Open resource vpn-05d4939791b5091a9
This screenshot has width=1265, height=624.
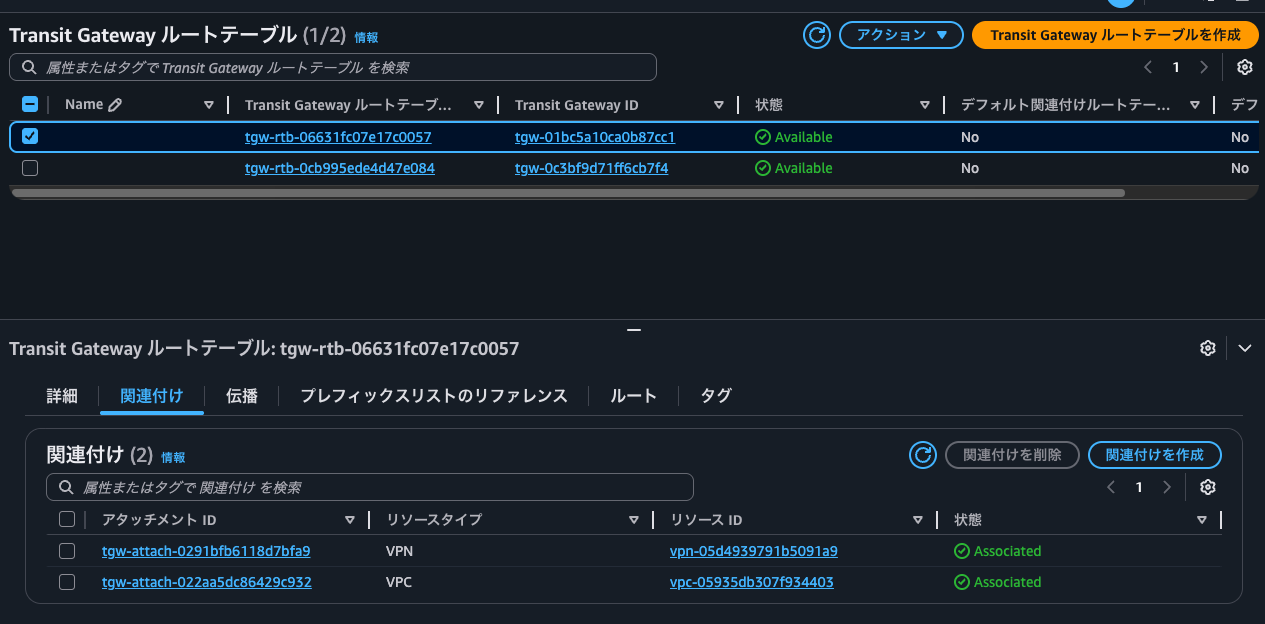[754, 551]
